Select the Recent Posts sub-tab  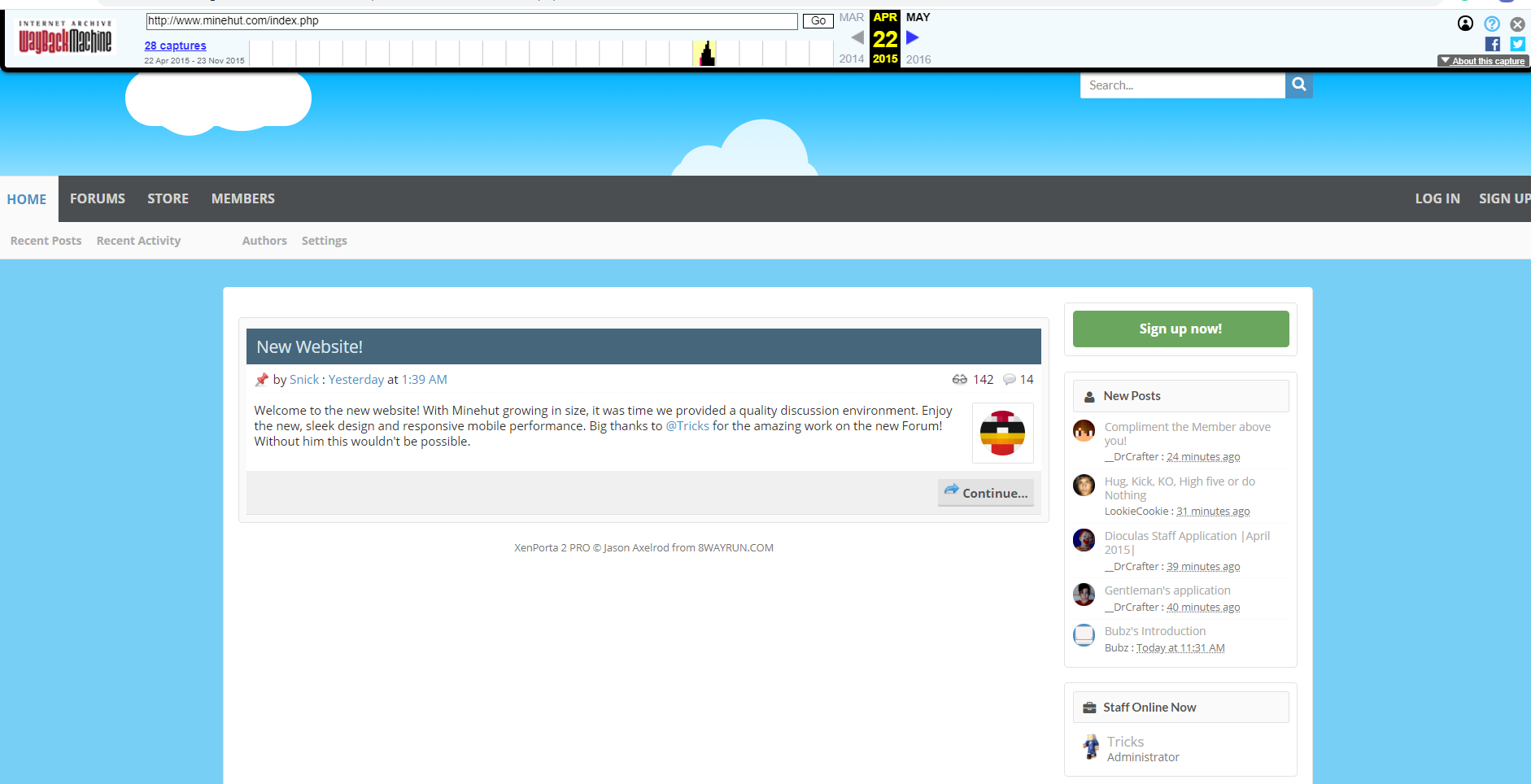(x=46, y=241)
